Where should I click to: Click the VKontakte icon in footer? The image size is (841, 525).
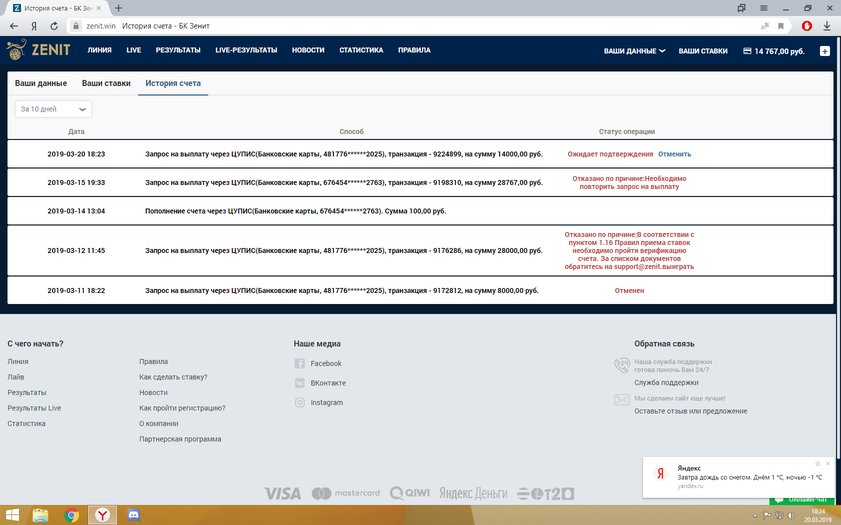pos(299,383)
